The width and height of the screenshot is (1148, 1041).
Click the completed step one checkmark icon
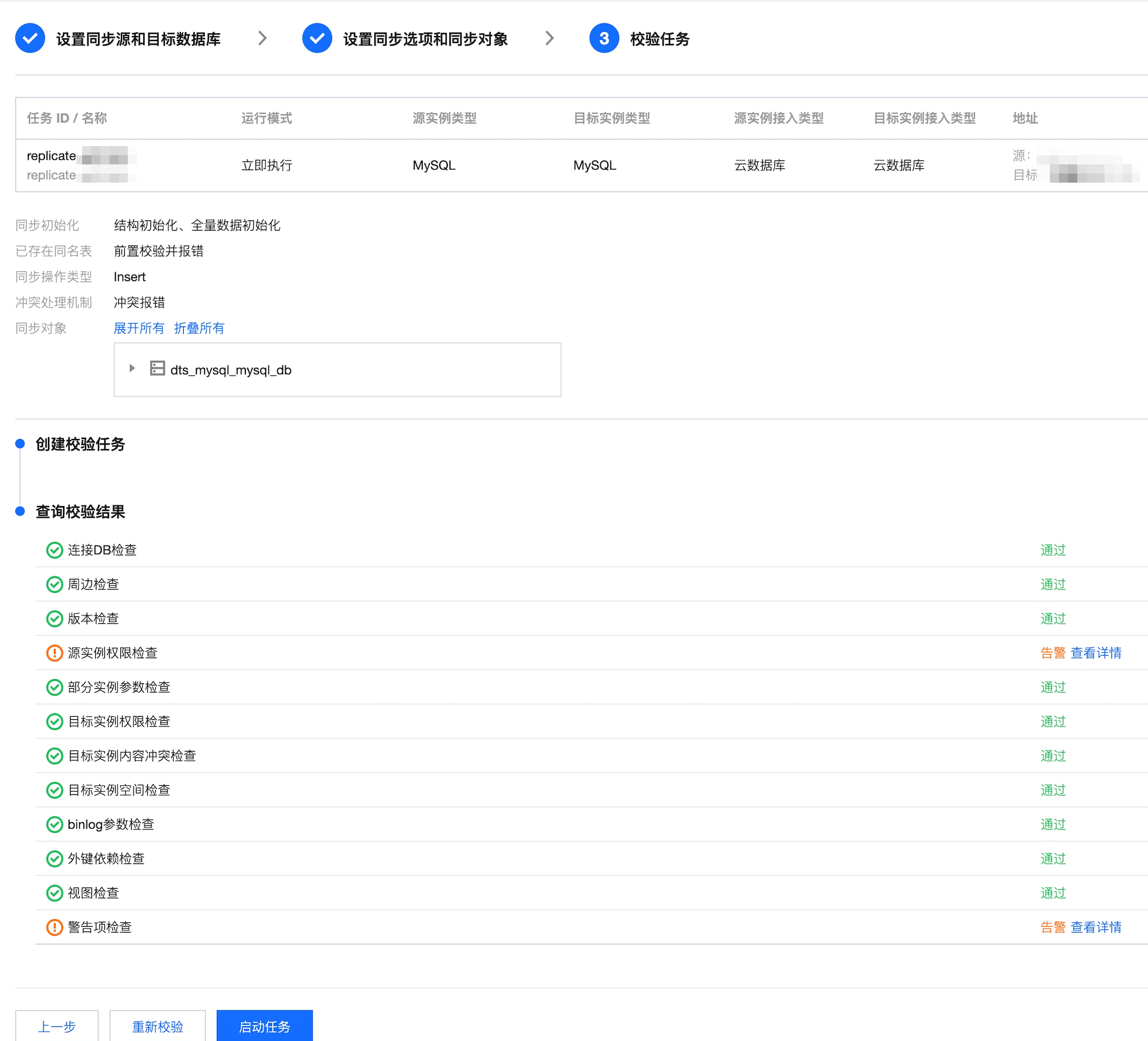(30, 38)
